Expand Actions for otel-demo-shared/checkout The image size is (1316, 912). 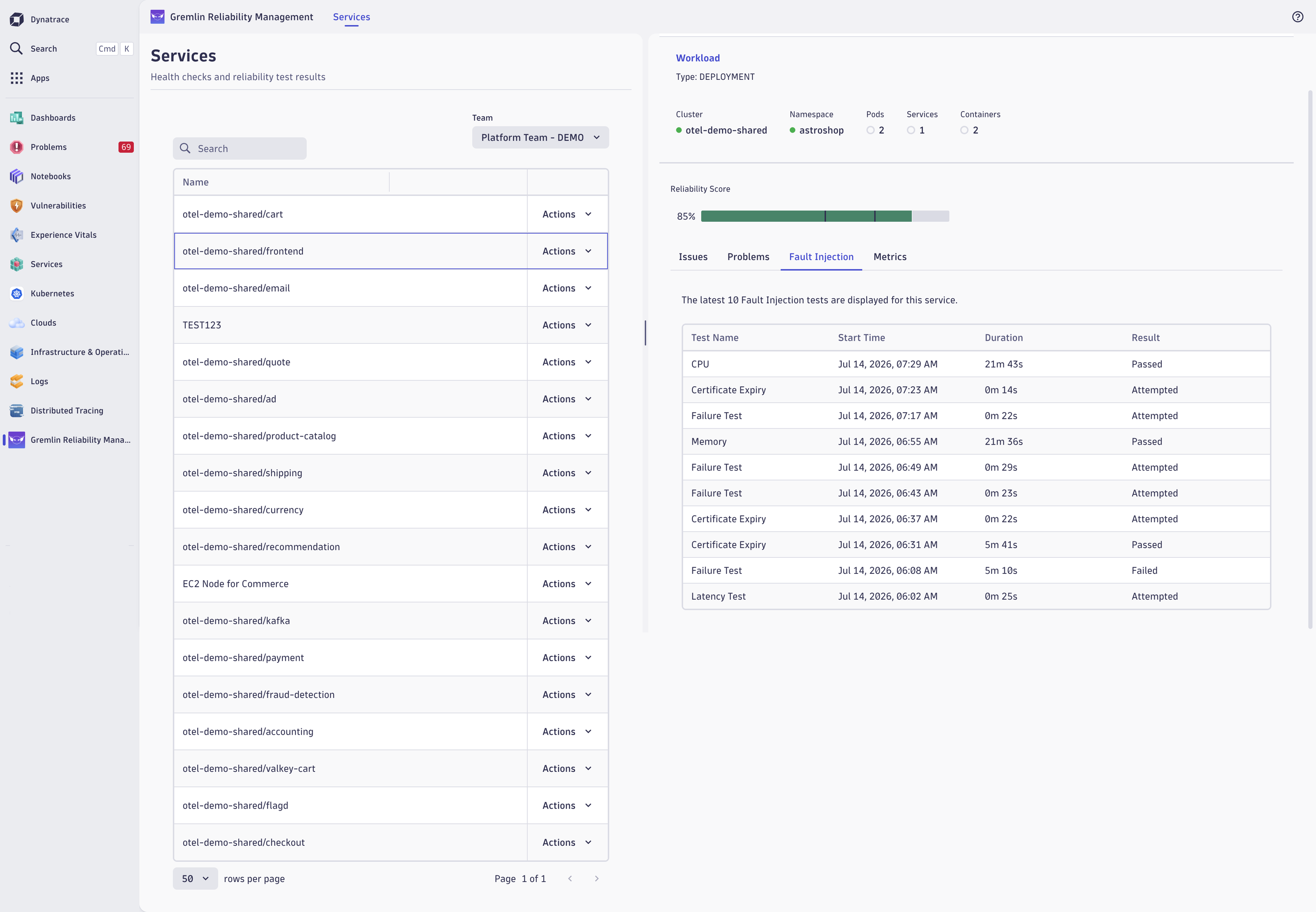[x=567, y=842]
